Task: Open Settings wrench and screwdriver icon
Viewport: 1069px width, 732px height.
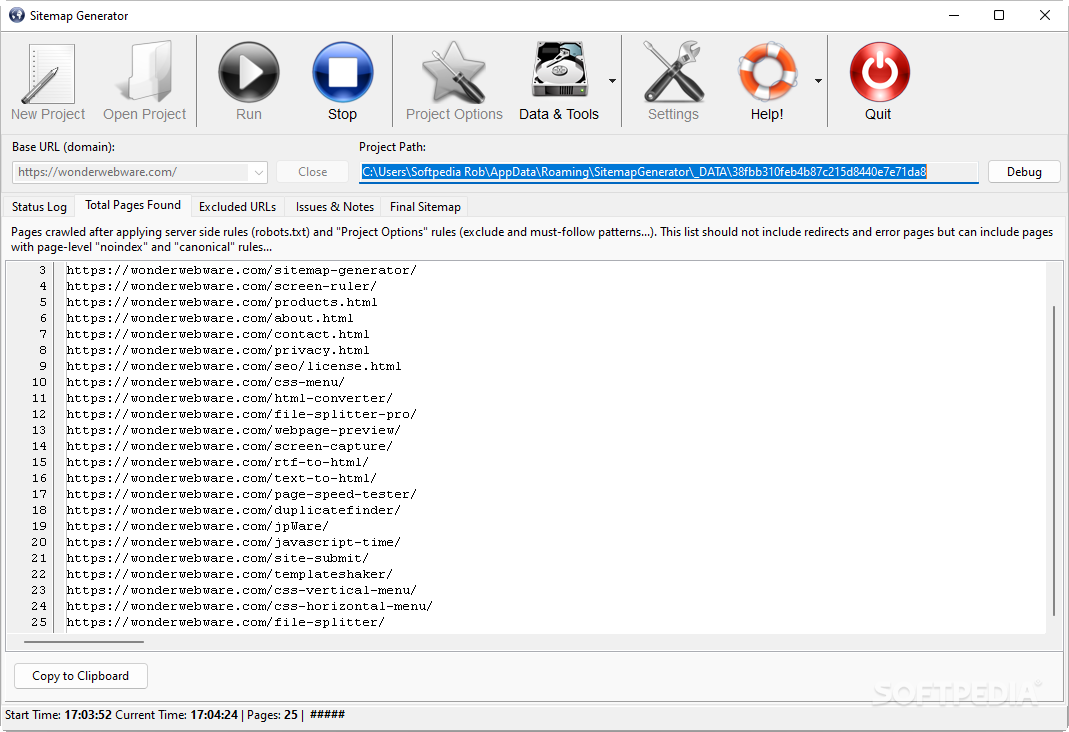Action: [x=674, y=72]
